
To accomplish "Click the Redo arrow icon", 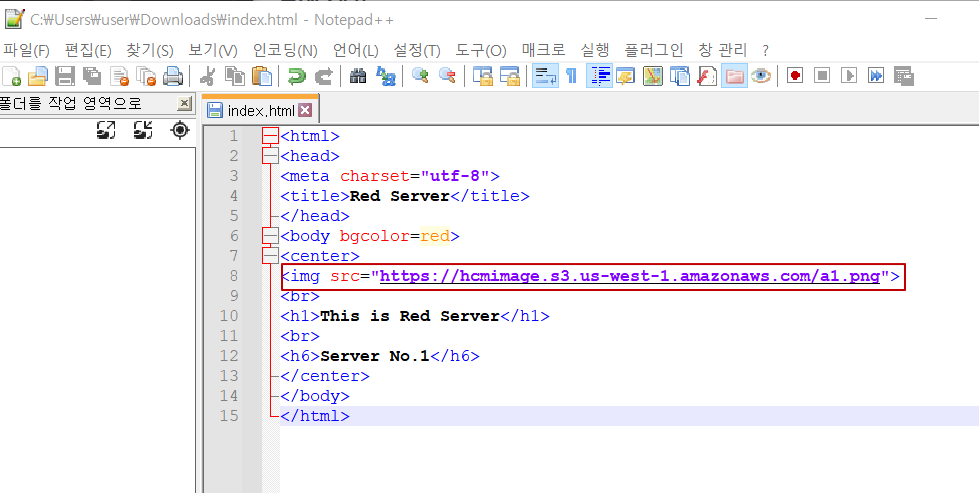I will pos(323,76).
